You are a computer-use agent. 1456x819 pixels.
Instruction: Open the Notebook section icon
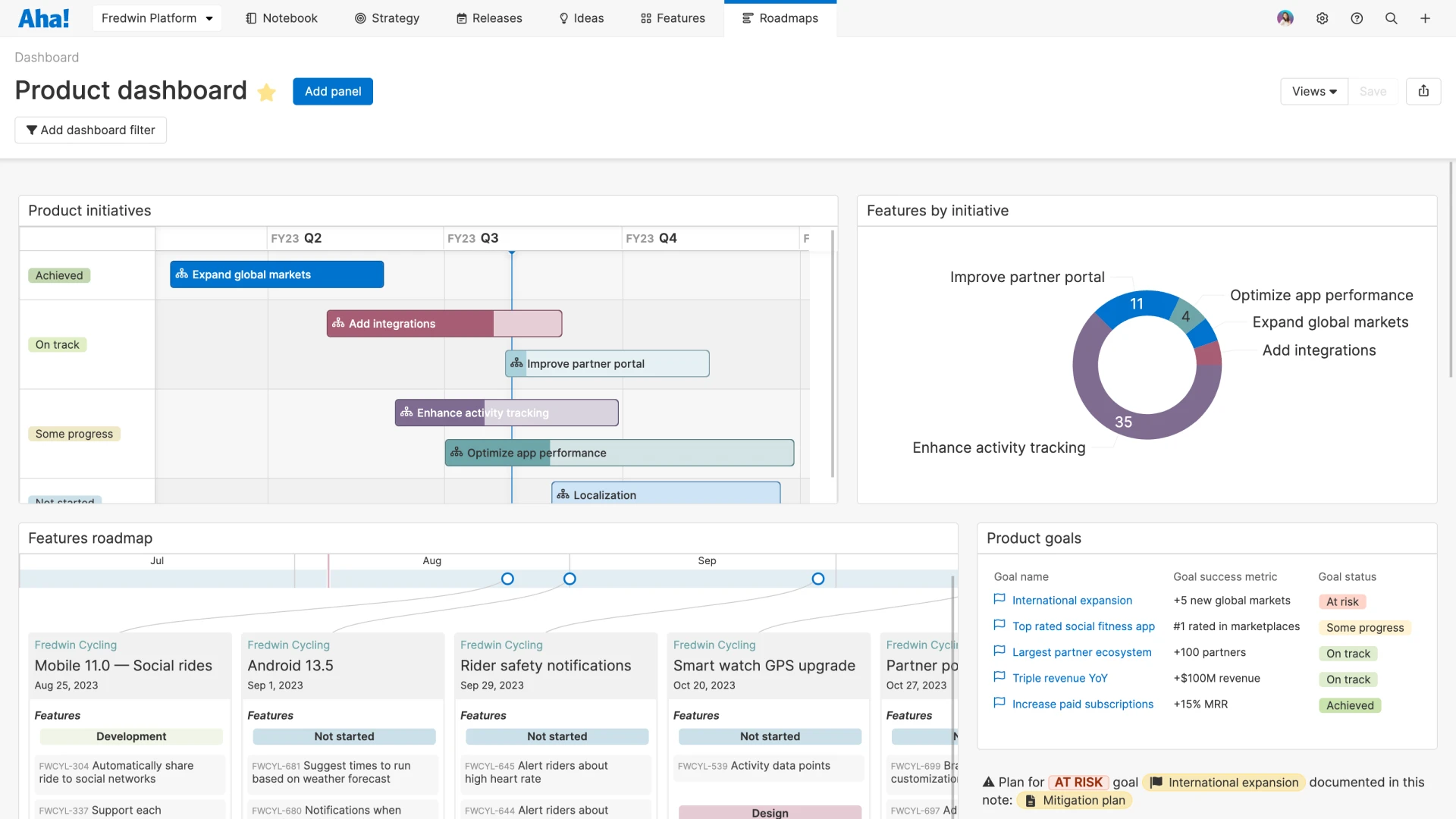[250, 17]
